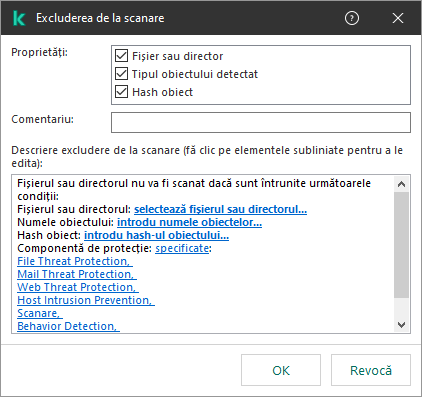Viewport: 422px width, 397px height.
Task: Toggle the Tipul obiectului detectat checkbox
Action: (x=121, y=74)
